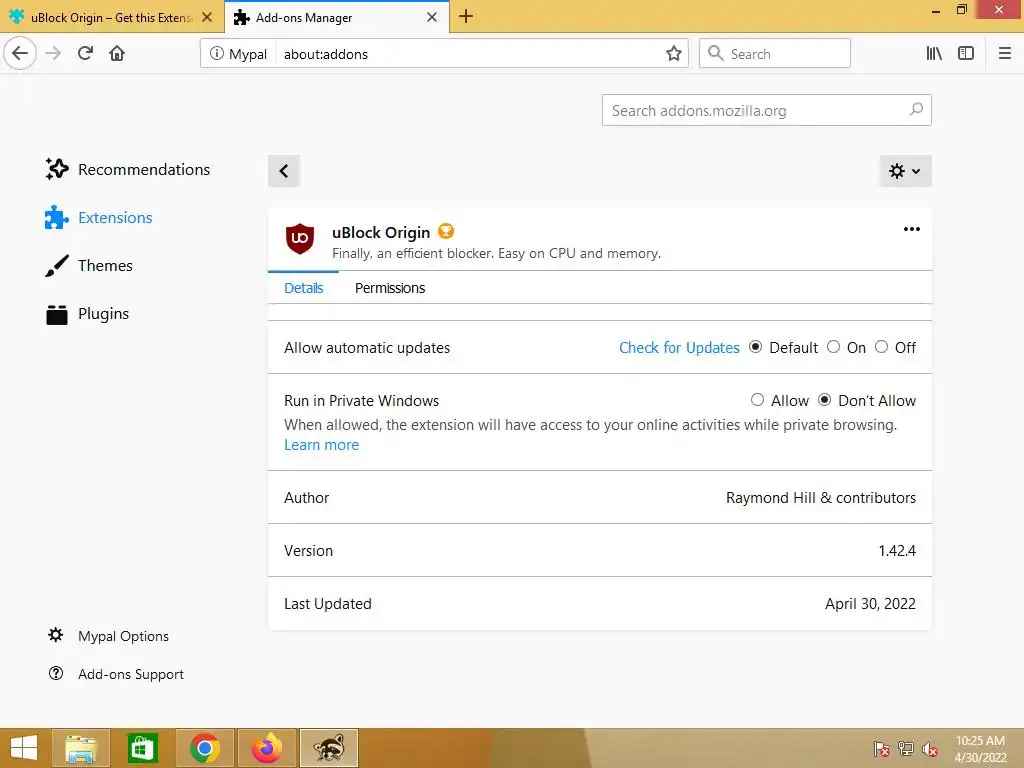The width and height of the screenshot is (1024, 768).
Task: Close the Add-ons Manager tab
Action: [x=432, y=17]
